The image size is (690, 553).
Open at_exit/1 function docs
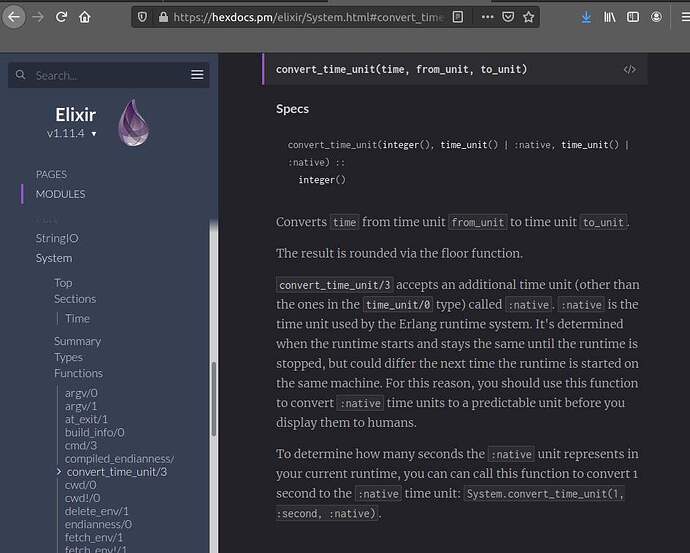pyautogui.click(x=86, y=419)
